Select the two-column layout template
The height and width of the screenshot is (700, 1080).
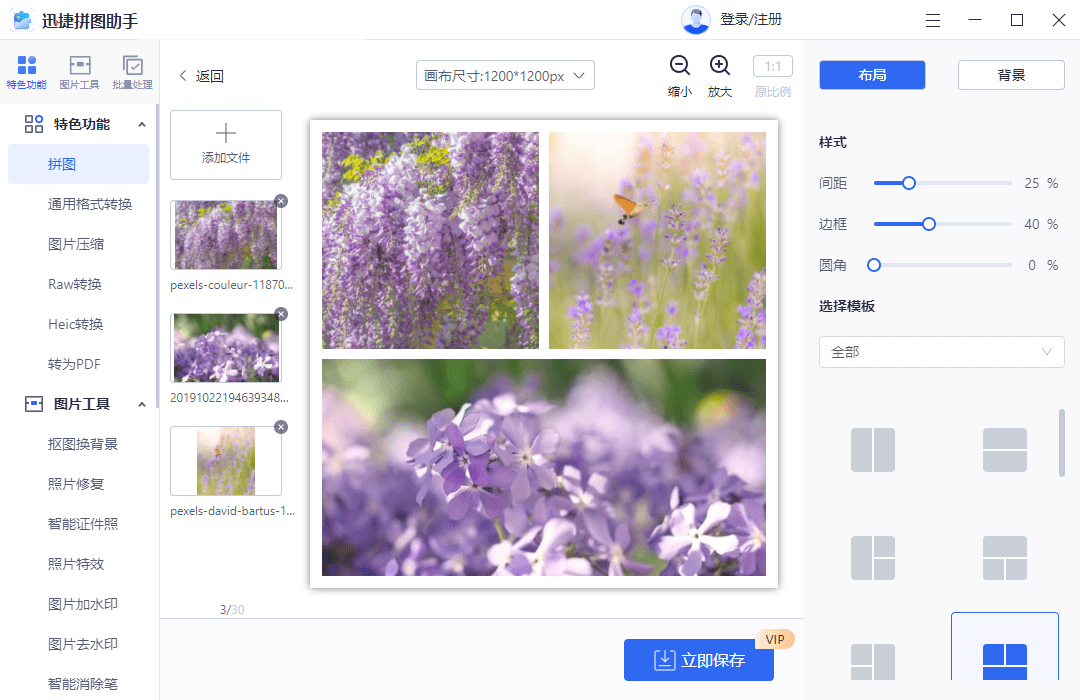coord(873,450)
